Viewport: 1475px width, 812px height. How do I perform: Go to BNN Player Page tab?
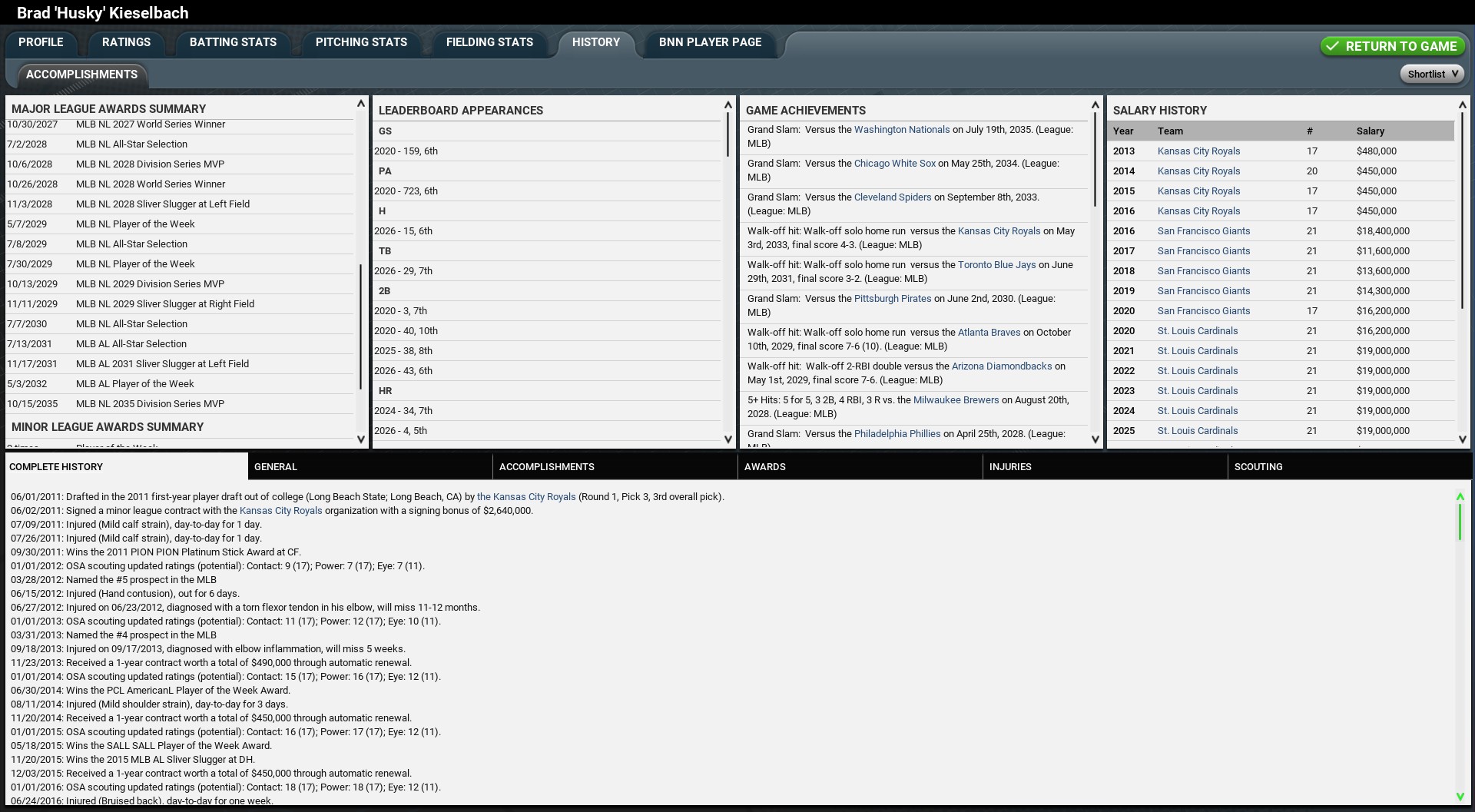click(709, 42)
